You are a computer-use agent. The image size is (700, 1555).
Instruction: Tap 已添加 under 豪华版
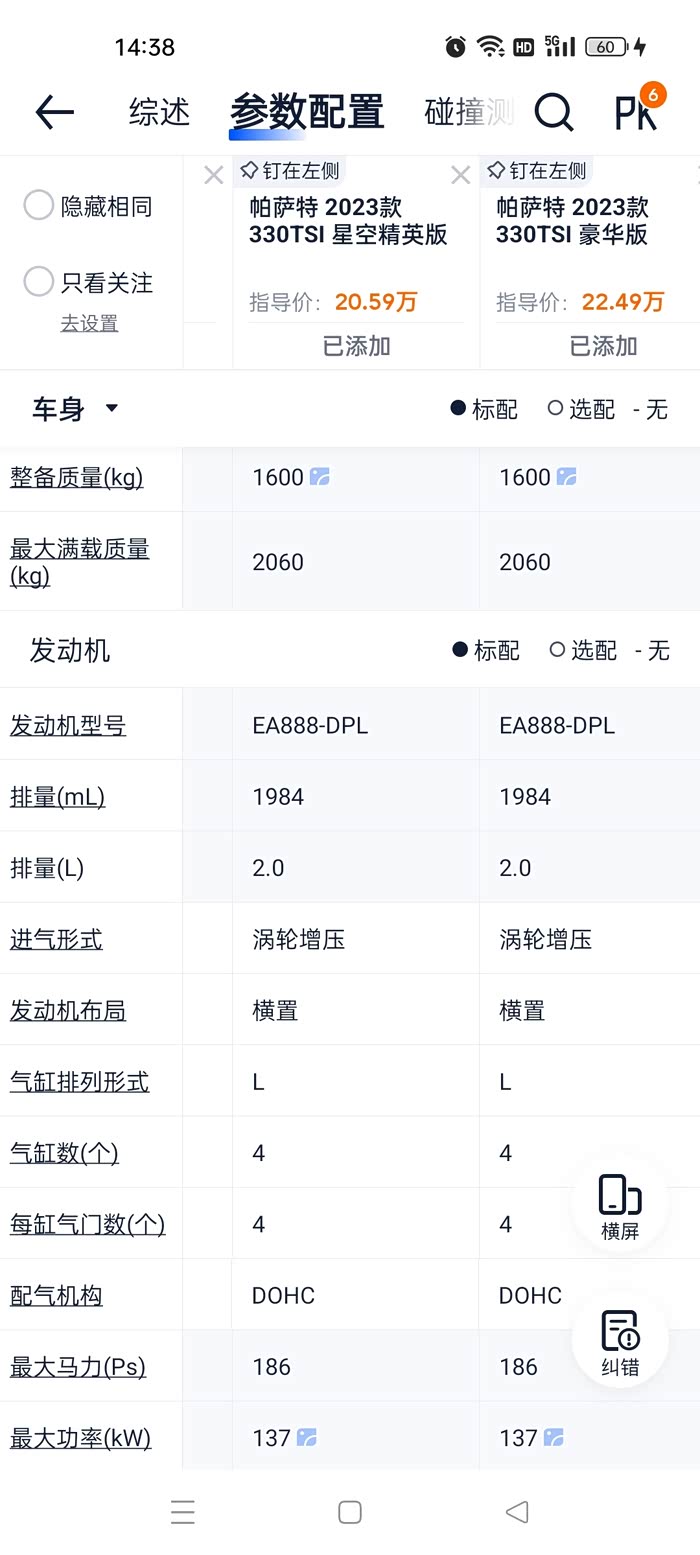pos(603,346)
